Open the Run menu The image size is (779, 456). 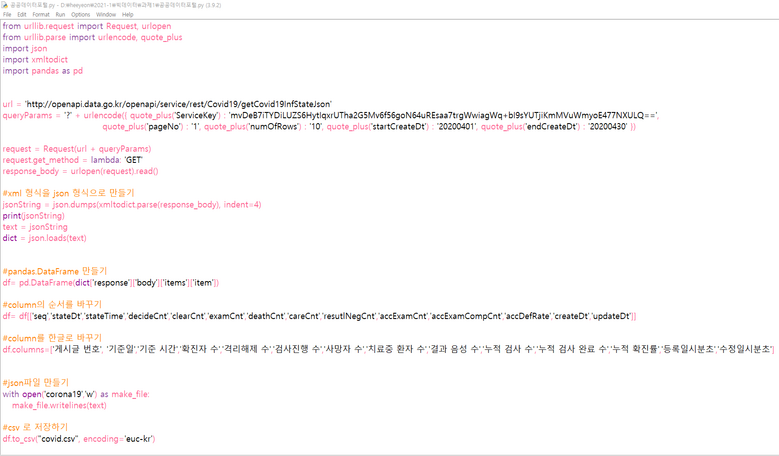[60, 15]
